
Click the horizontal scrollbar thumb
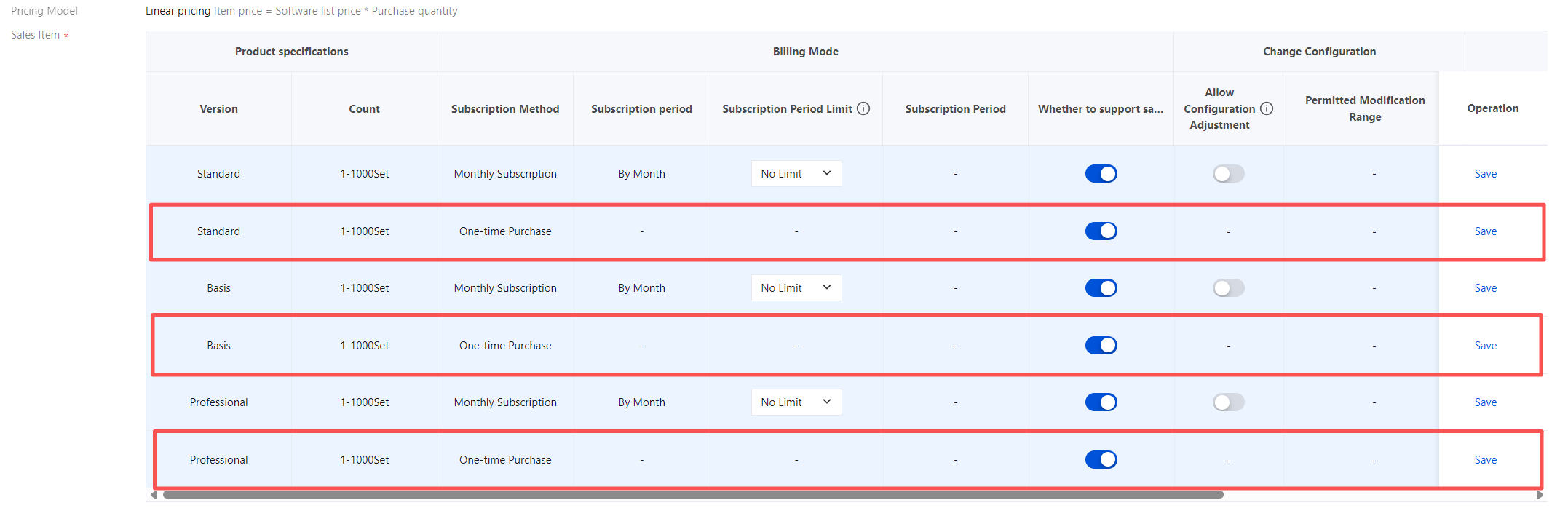tap(693, 495)
